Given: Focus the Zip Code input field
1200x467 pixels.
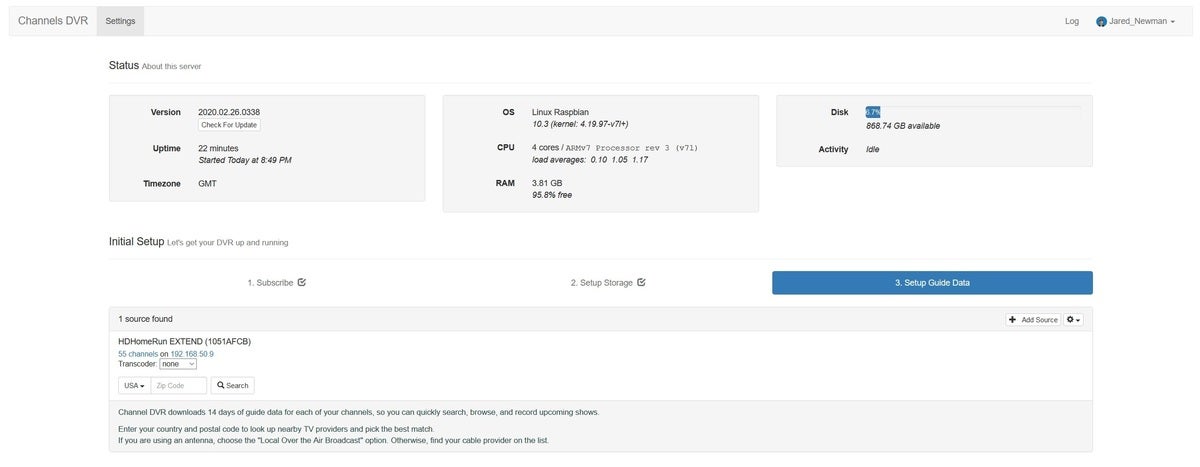Looking at the screenshot, I should 179,385.
